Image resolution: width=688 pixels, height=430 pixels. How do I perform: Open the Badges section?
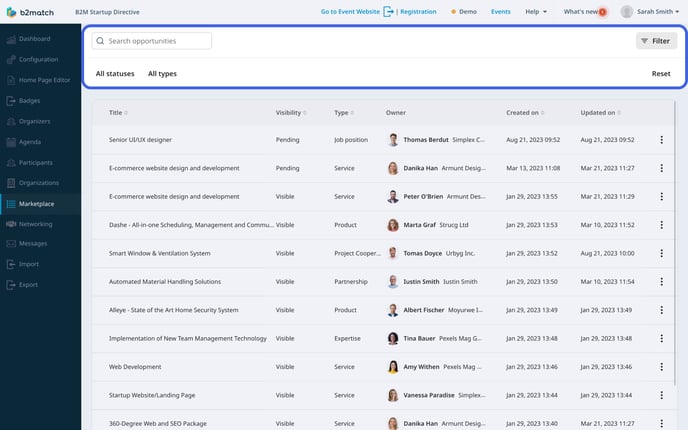click(29, 100)
